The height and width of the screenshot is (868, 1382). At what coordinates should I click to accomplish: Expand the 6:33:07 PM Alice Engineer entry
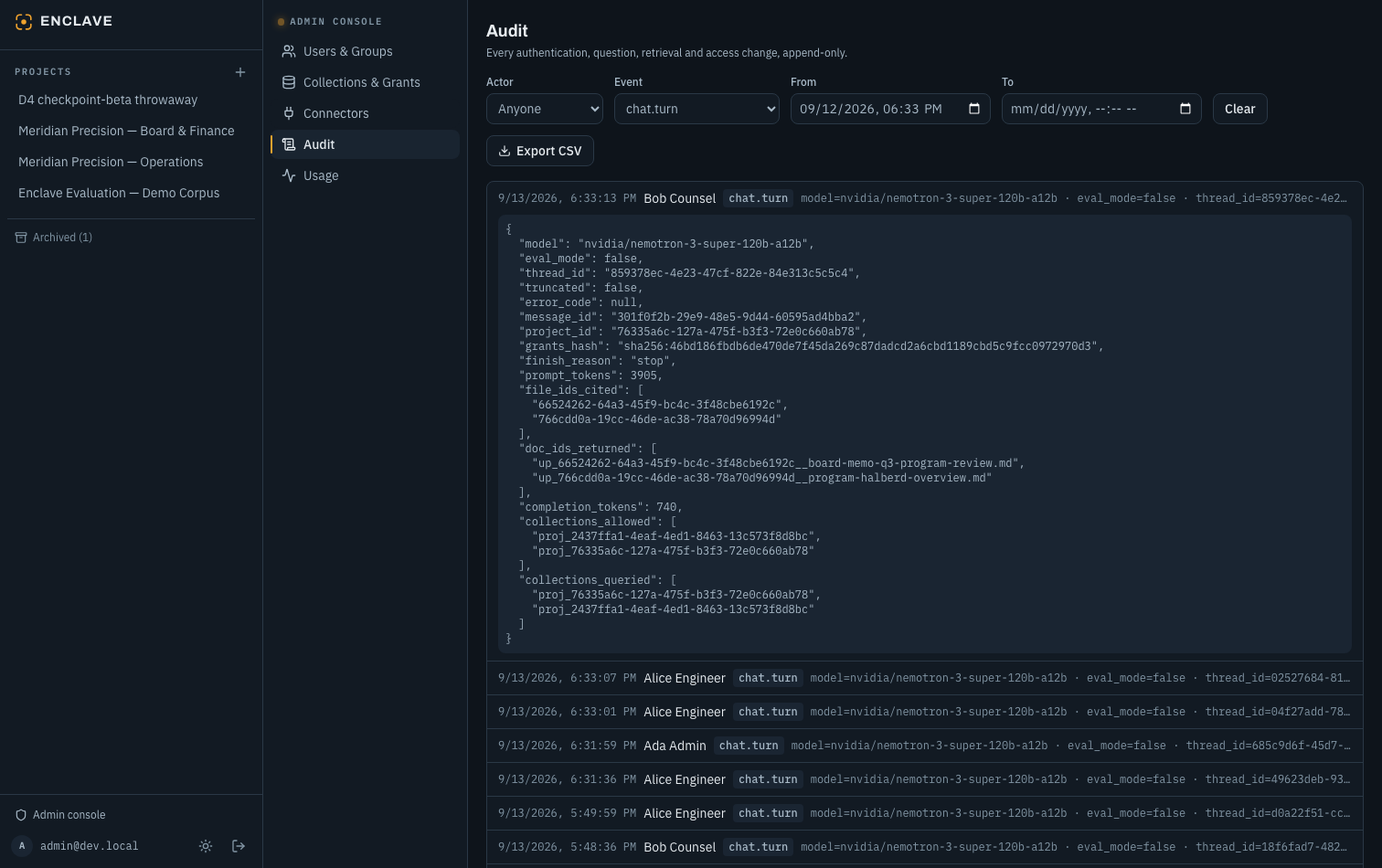(x=925, y=678)
